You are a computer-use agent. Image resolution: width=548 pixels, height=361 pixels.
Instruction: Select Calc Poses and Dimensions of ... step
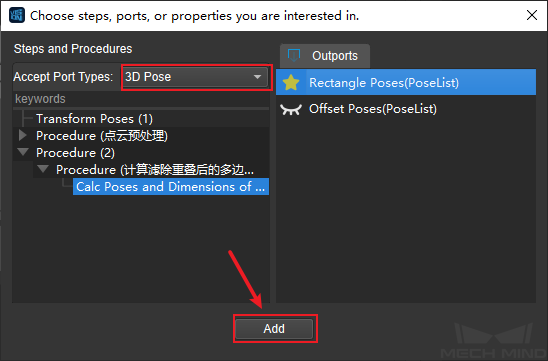coord(171,187)
